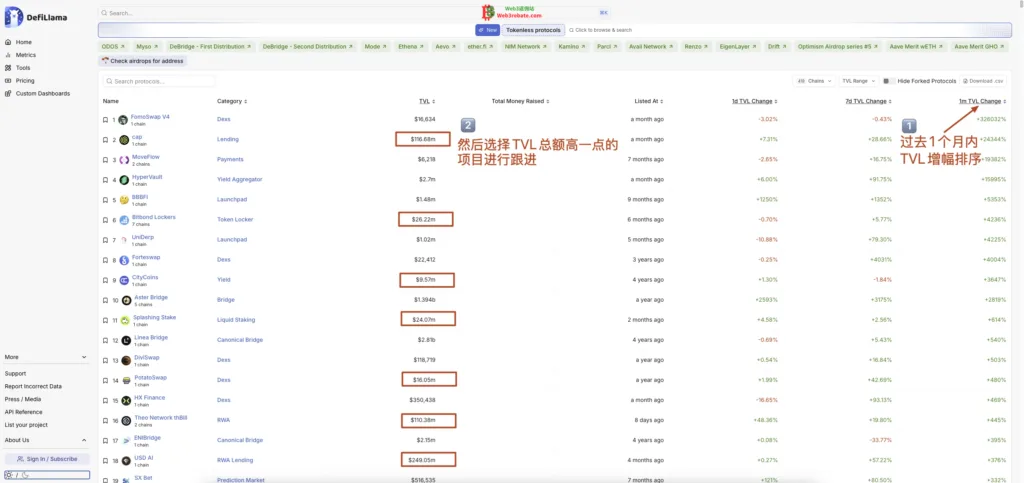1024x483 pixels.
Task: Open Tools in the sidebar
Action: [23, 68]
